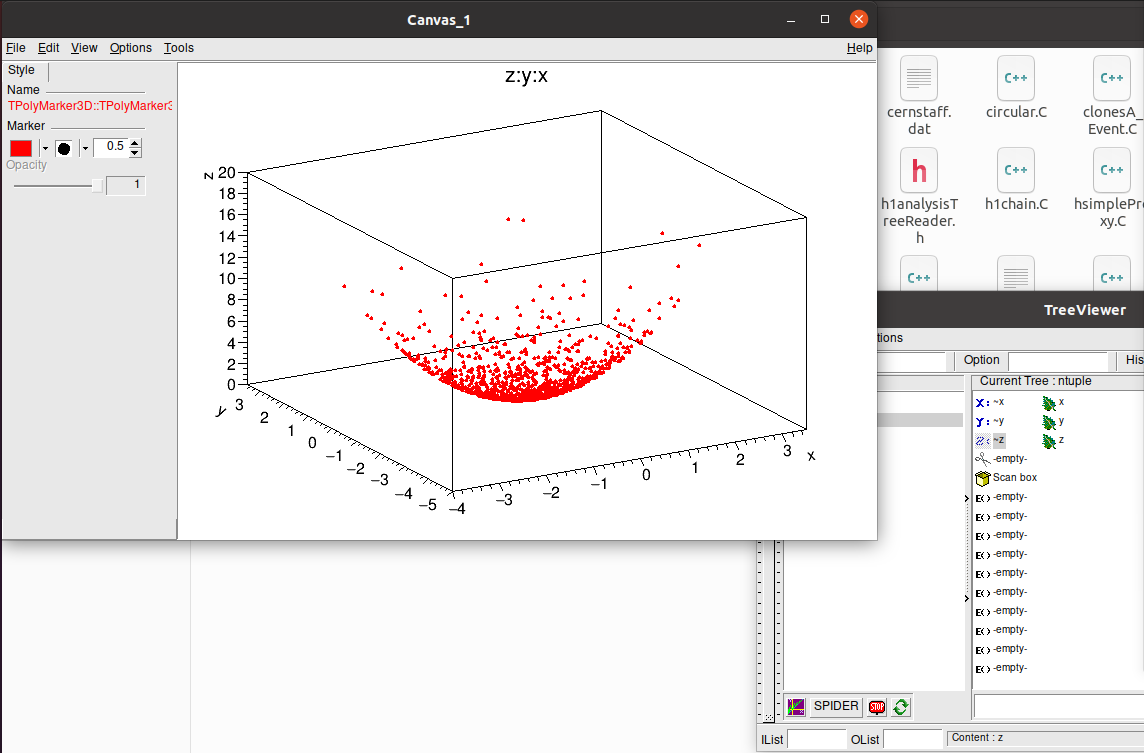Select the clonesA_Event.C file icon
The image size is (1144, 753).
click(x=1111, y=78)
